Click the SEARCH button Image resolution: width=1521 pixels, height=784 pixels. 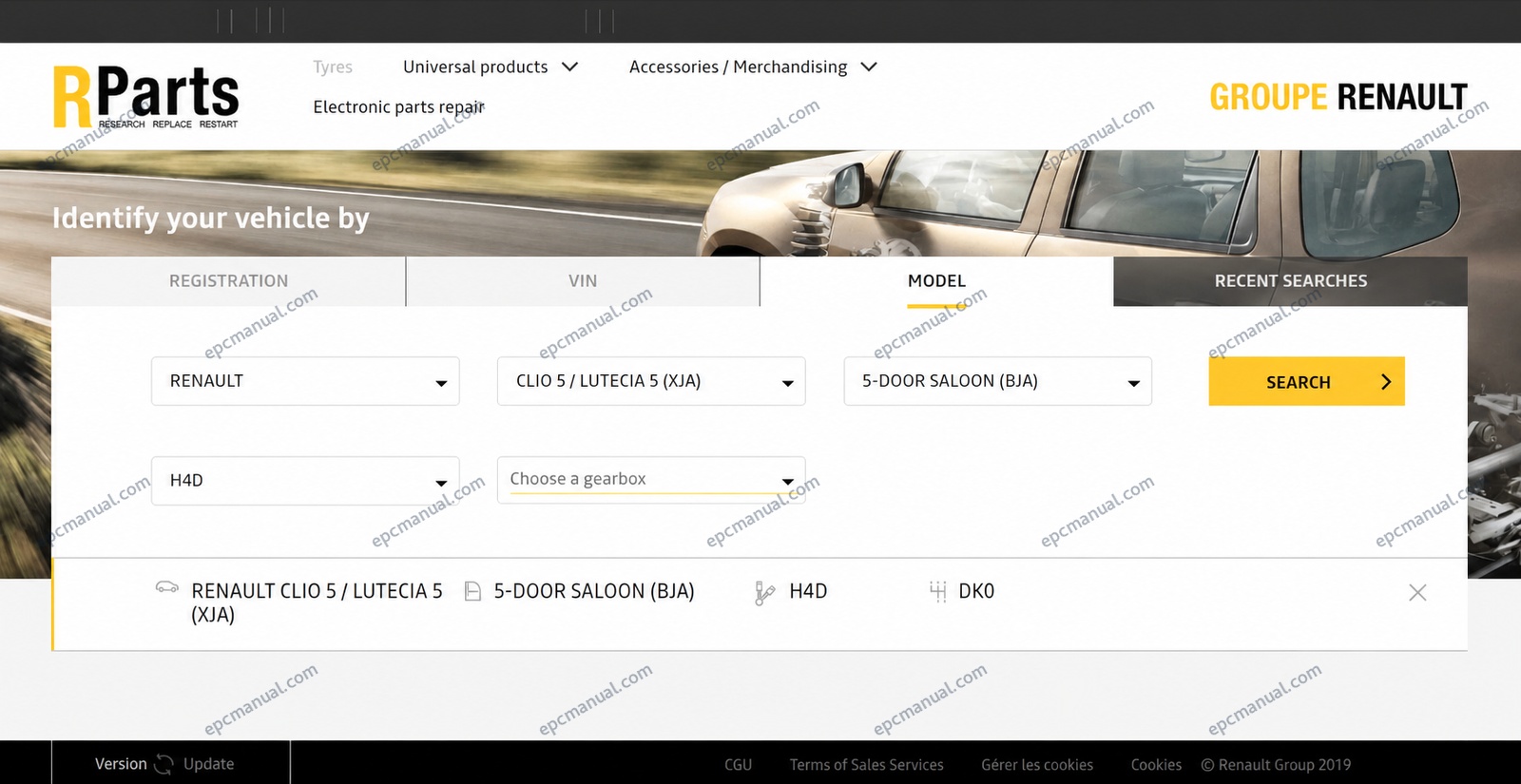[1306, 381]
